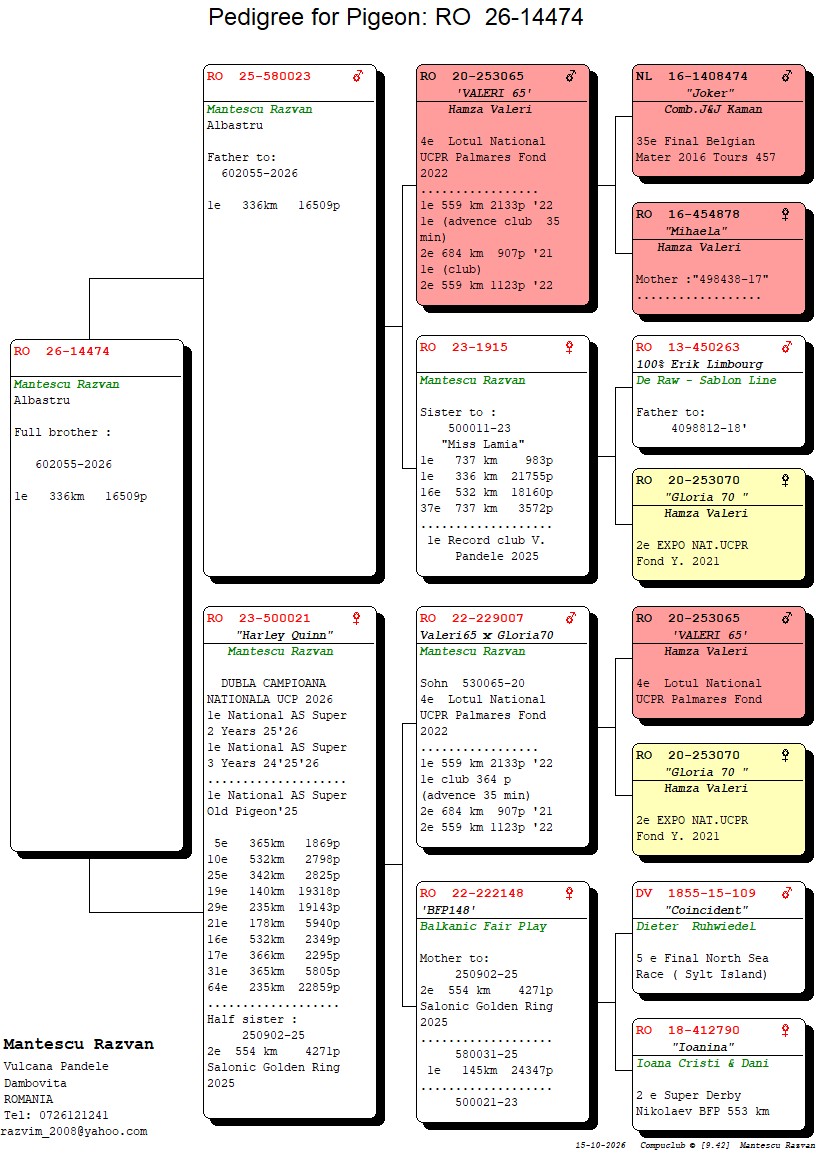
Task: Click the male symbol on card RO 22-229007
Action: [571, 618]
